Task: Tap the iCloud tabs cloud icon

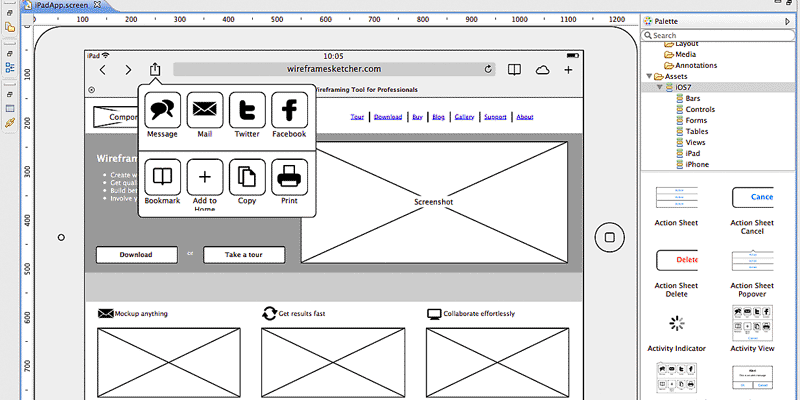Action: pos(542,70)
